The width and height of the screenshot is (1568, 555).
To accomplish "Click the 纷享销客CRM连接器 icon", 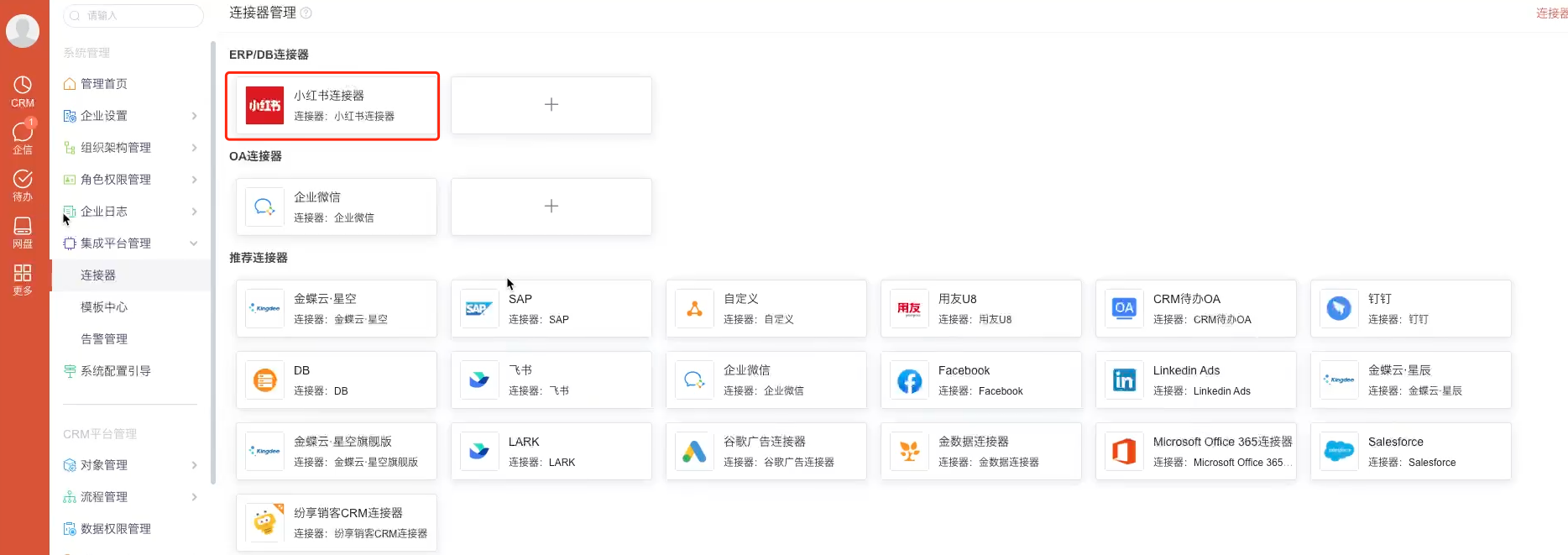I will (264, 523).
